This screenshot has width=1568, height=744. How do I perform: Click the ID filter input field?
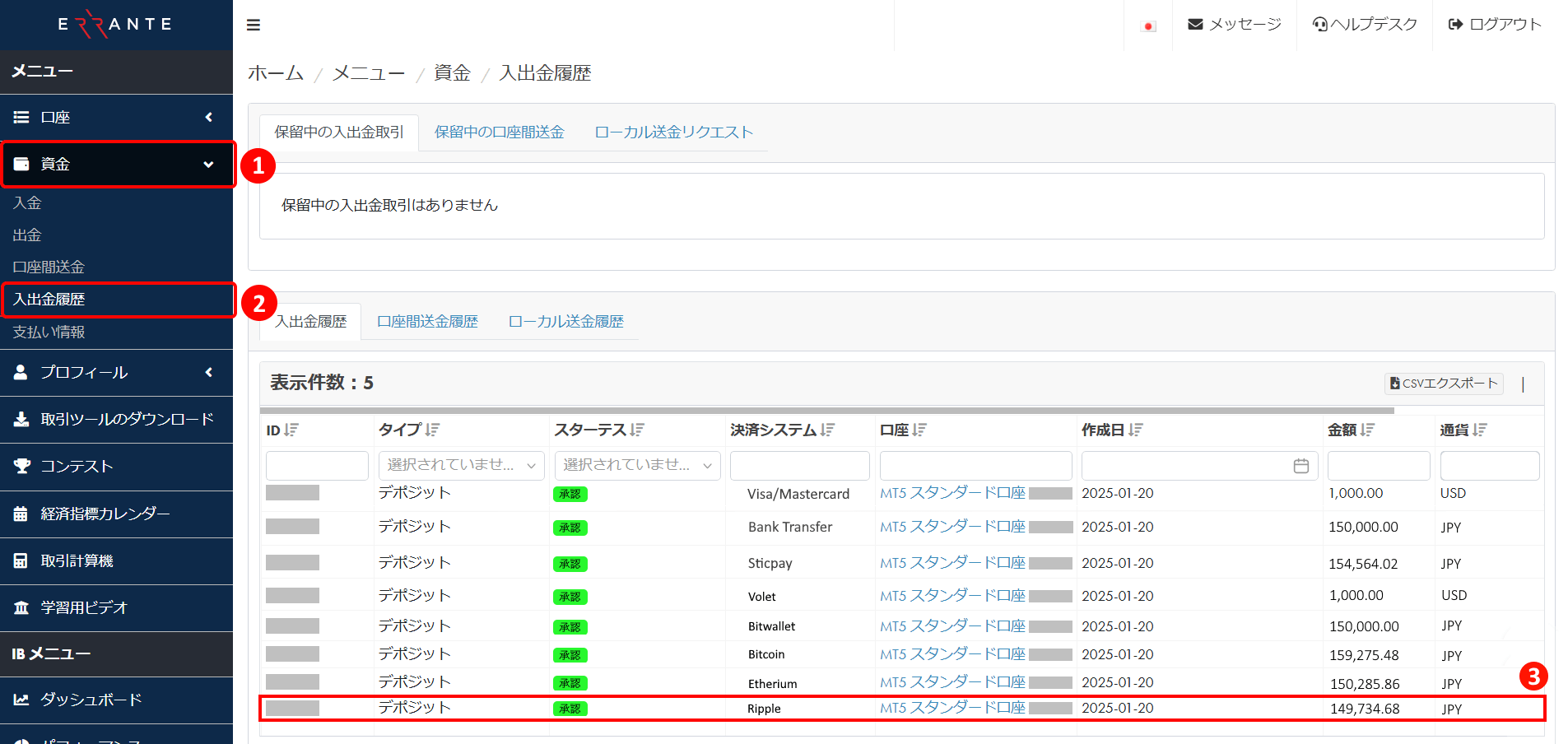tap(317, 465)
